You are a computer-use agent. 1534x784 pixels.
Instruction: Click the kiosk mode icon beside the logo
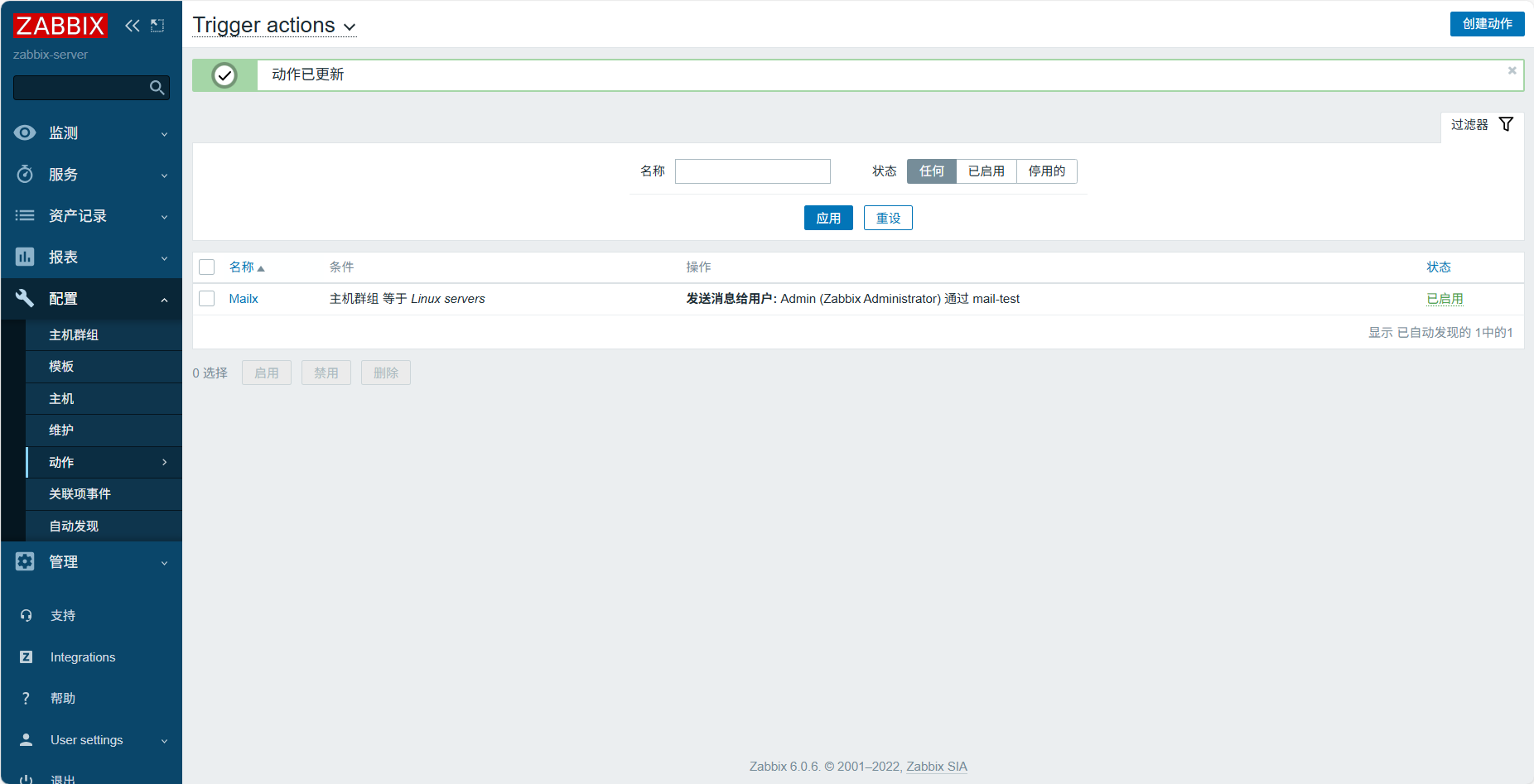tap(157, 26)
